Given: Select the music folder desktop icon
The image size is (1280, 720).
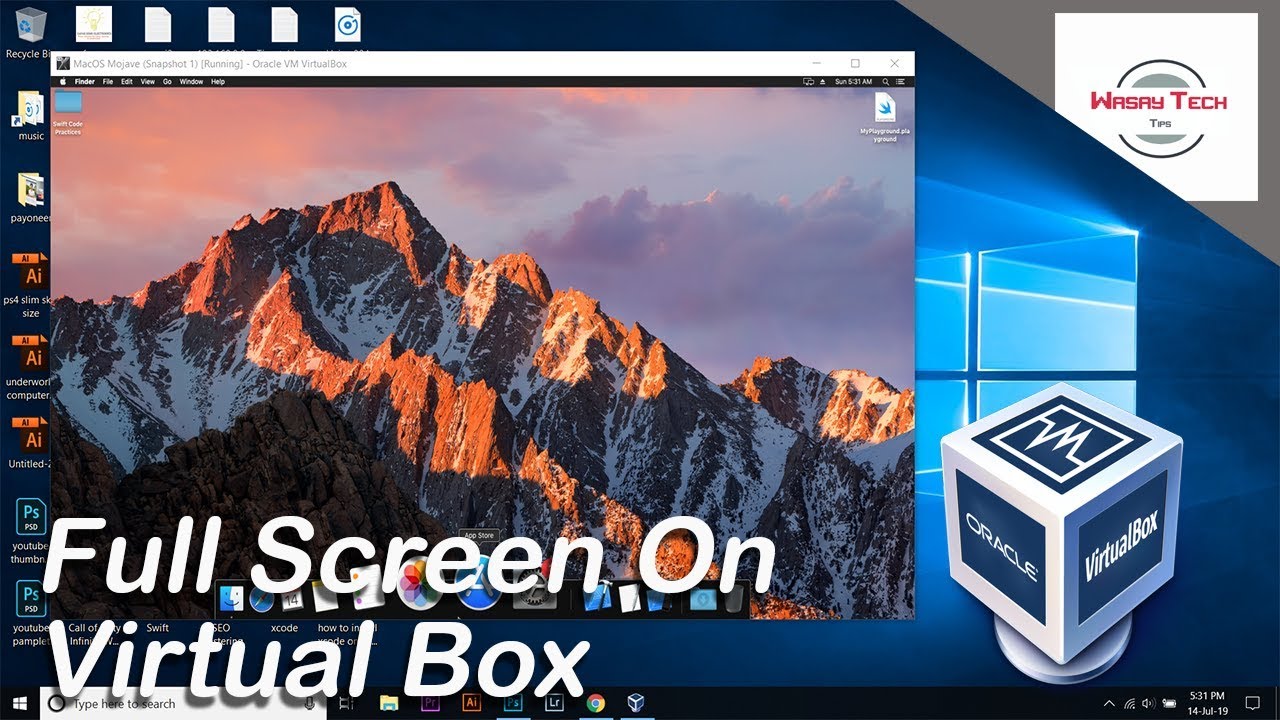Looking at the screenshot, I should 31,116.
